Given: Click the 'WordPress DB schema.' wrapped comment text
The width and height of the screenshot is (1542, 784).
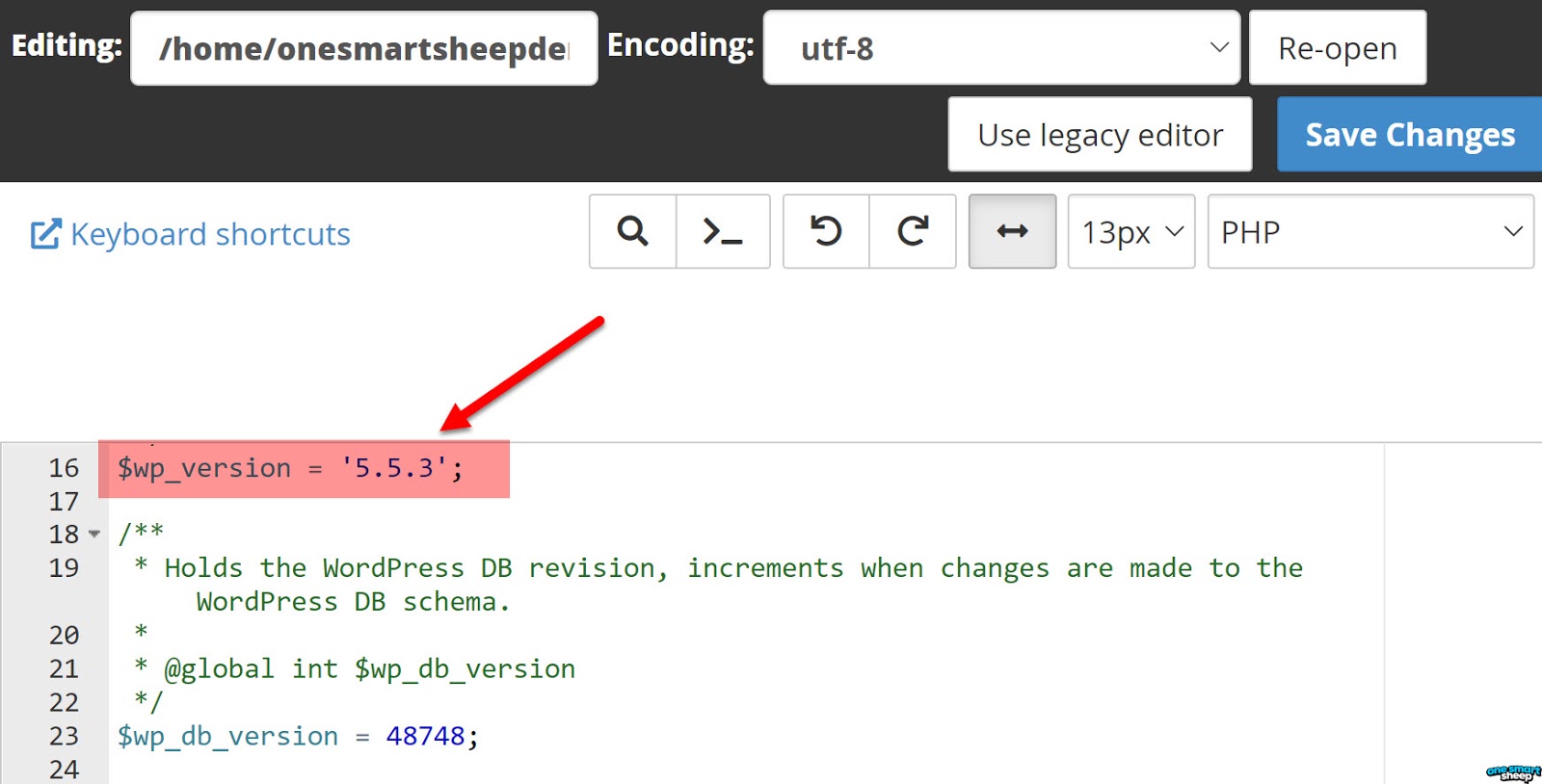Looking at the screenshot, I should (354, 602).
